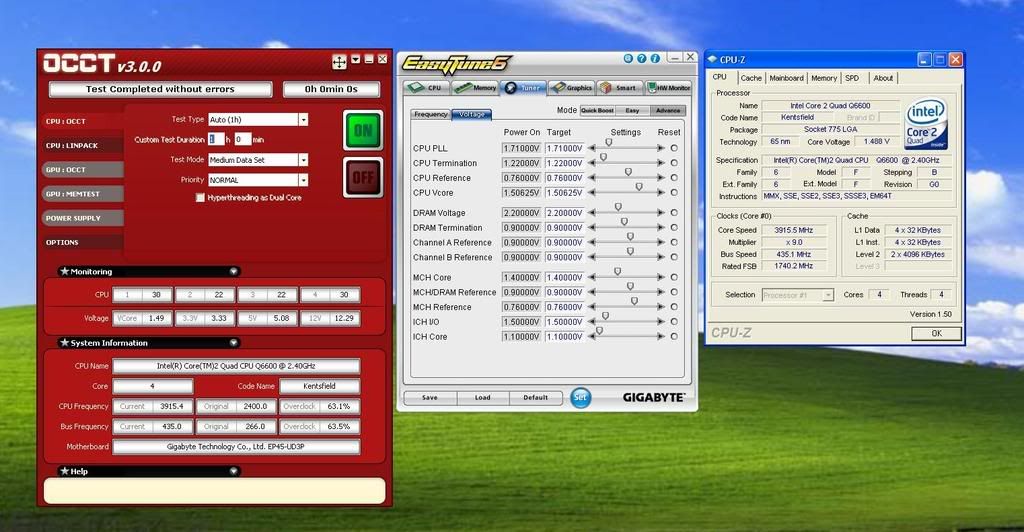Open the Priority dropdown

303,180
